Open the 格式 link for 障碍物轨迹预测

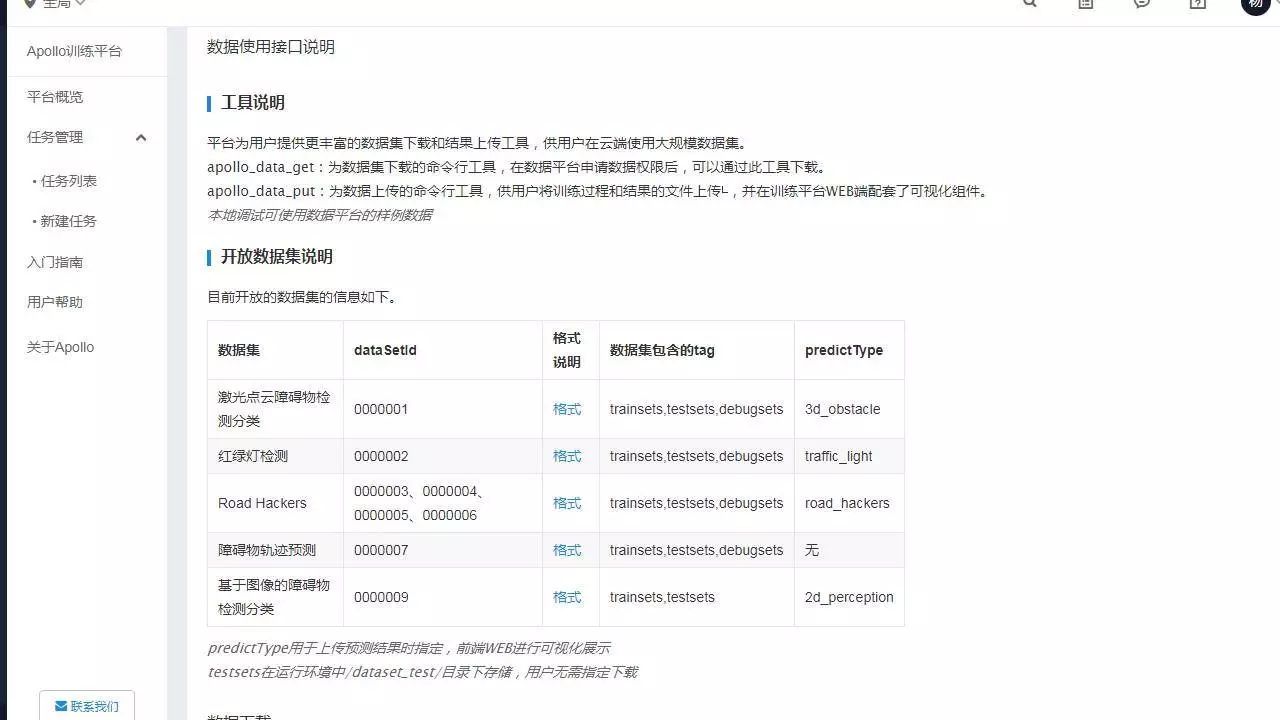[x=567, y=550]
